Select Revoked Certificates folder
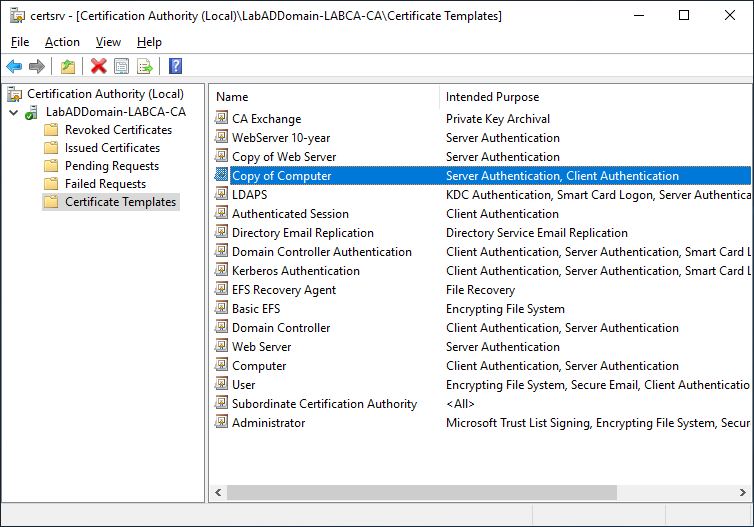Image resolution: width=754 pixels, height=527 pixels. click(117, 130)
